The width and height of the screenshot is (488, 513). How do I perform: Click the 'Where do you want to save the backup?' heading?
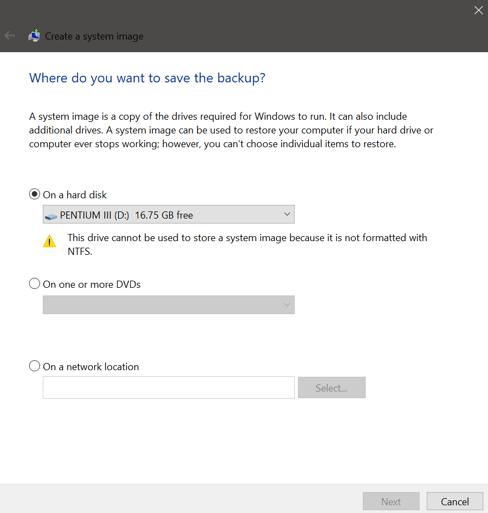(147, 78)
